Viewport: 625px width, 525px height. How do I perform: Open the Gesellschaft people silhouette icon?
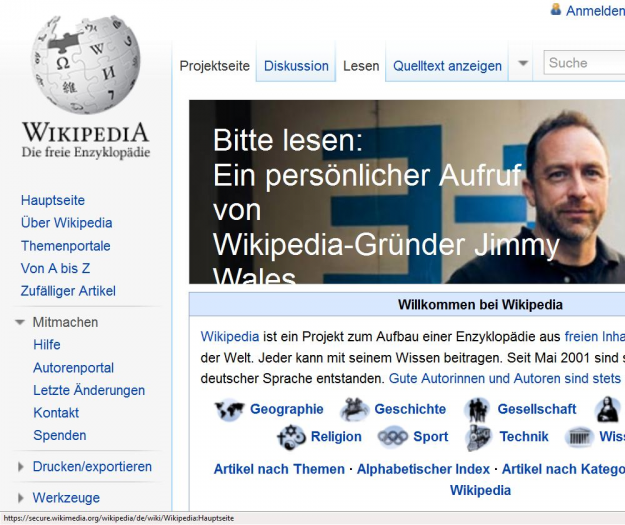477,409
